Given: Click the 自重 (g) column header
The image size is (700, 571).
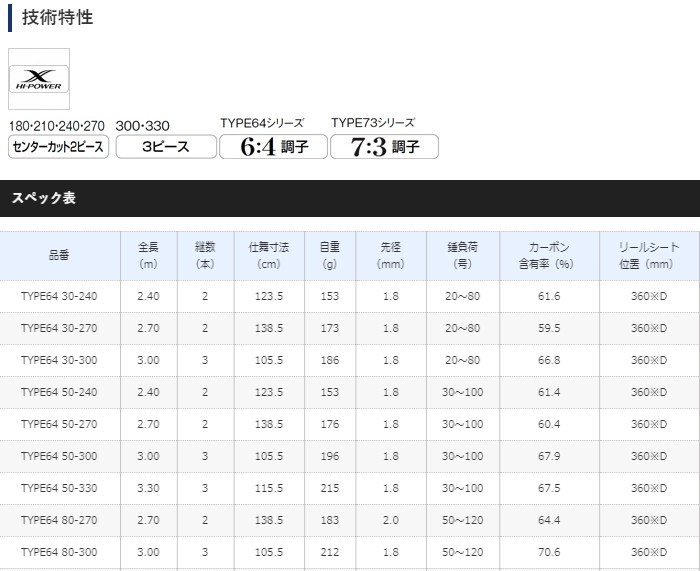Looking at the screenshot, I should click(330, 255).
